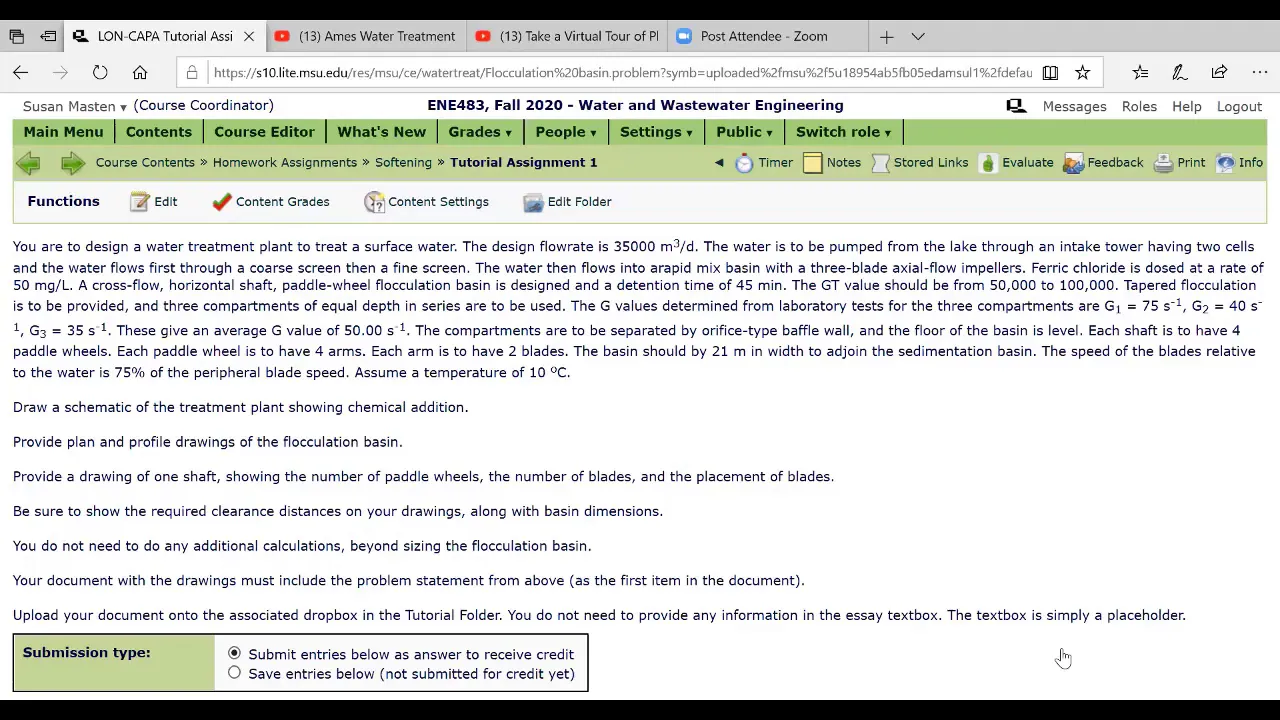Screen dimensions: 1280x720
Task: Click the browser address bar URL
Action: 622,72
